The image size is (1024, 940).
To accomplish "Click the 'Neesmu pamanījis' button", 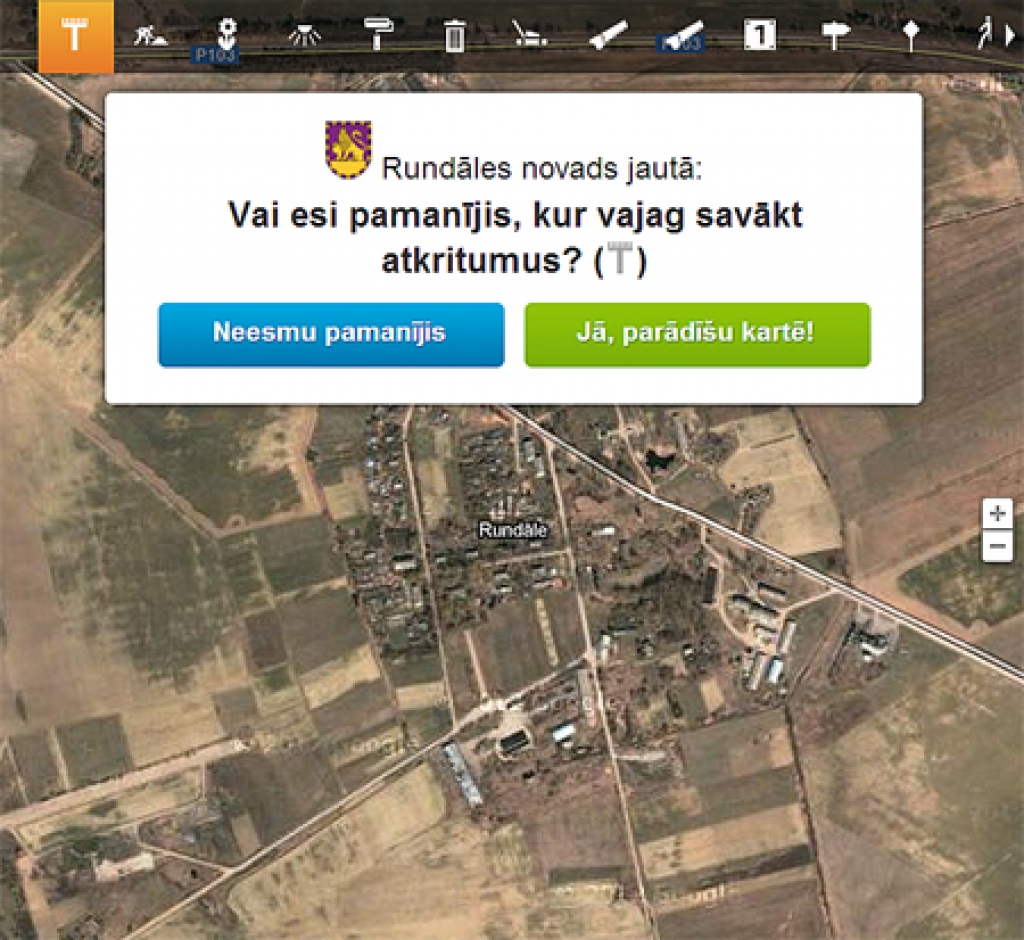I will click(x=331, y=335).
